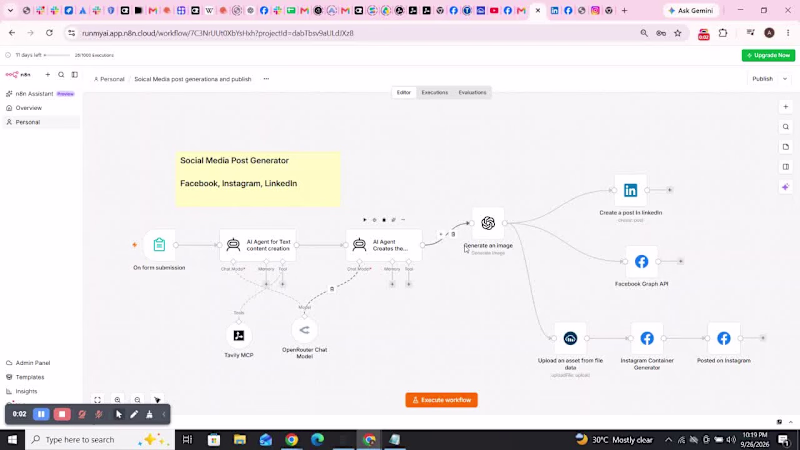
Task: Open Templates in sidebar
Action: (41, 377)
